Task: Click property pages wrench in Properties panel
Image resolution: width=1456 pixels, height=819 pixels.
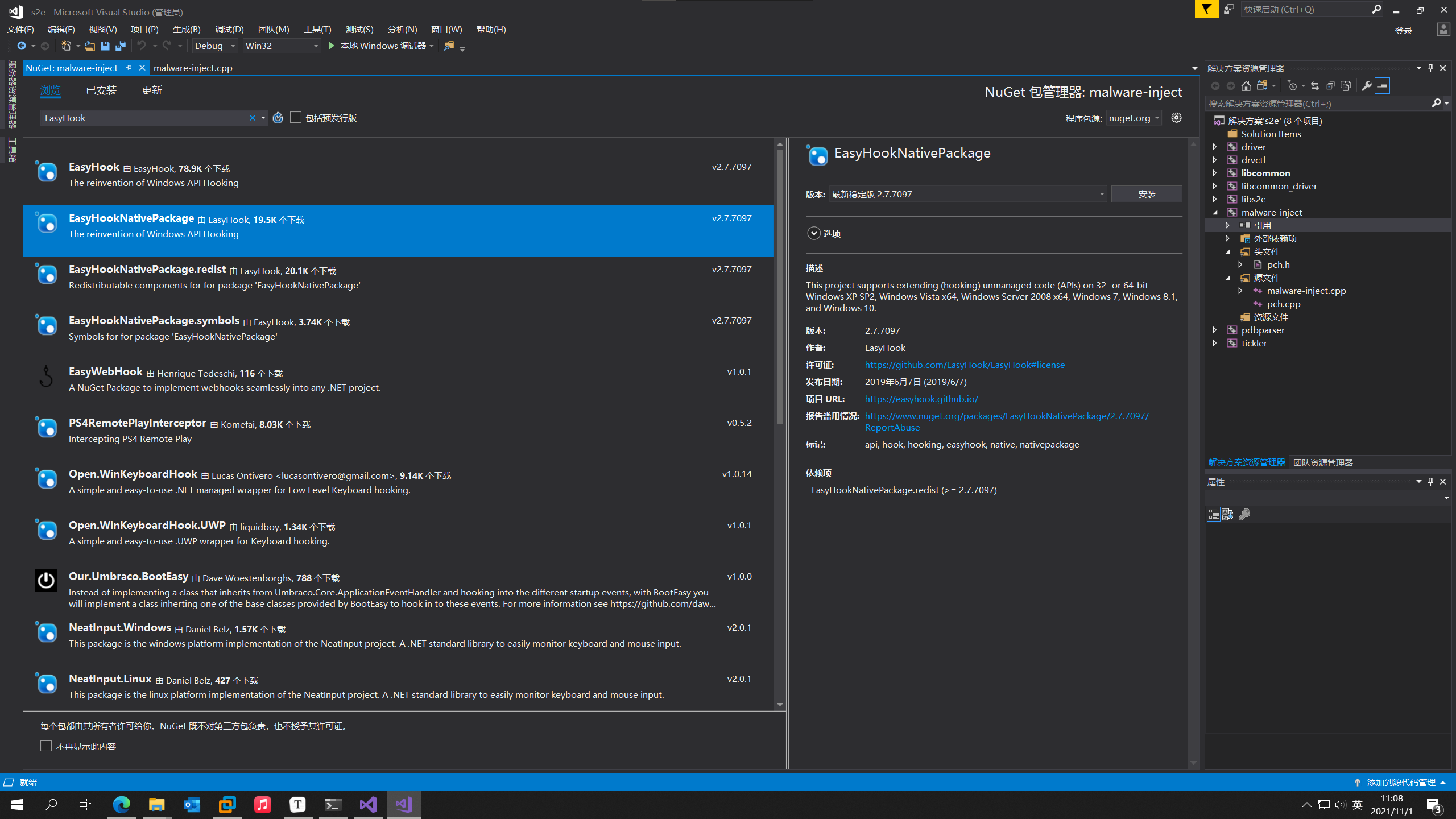Action: (x=1244, y=514)
